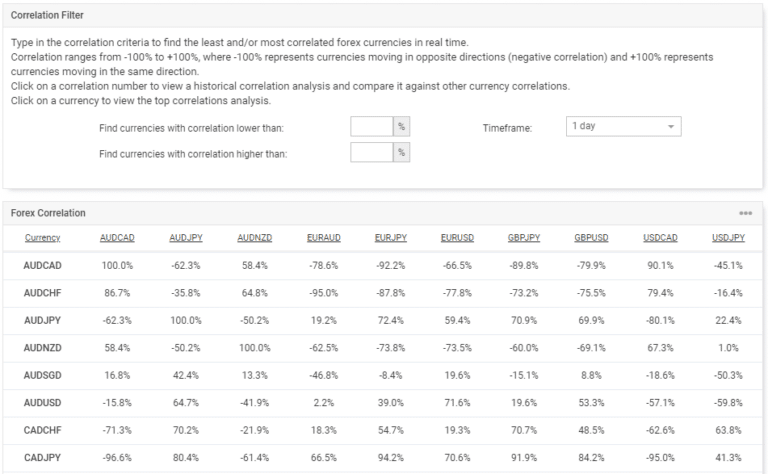
Task: Click the AUDNZD column header link
Action: [x=254, y=238]
